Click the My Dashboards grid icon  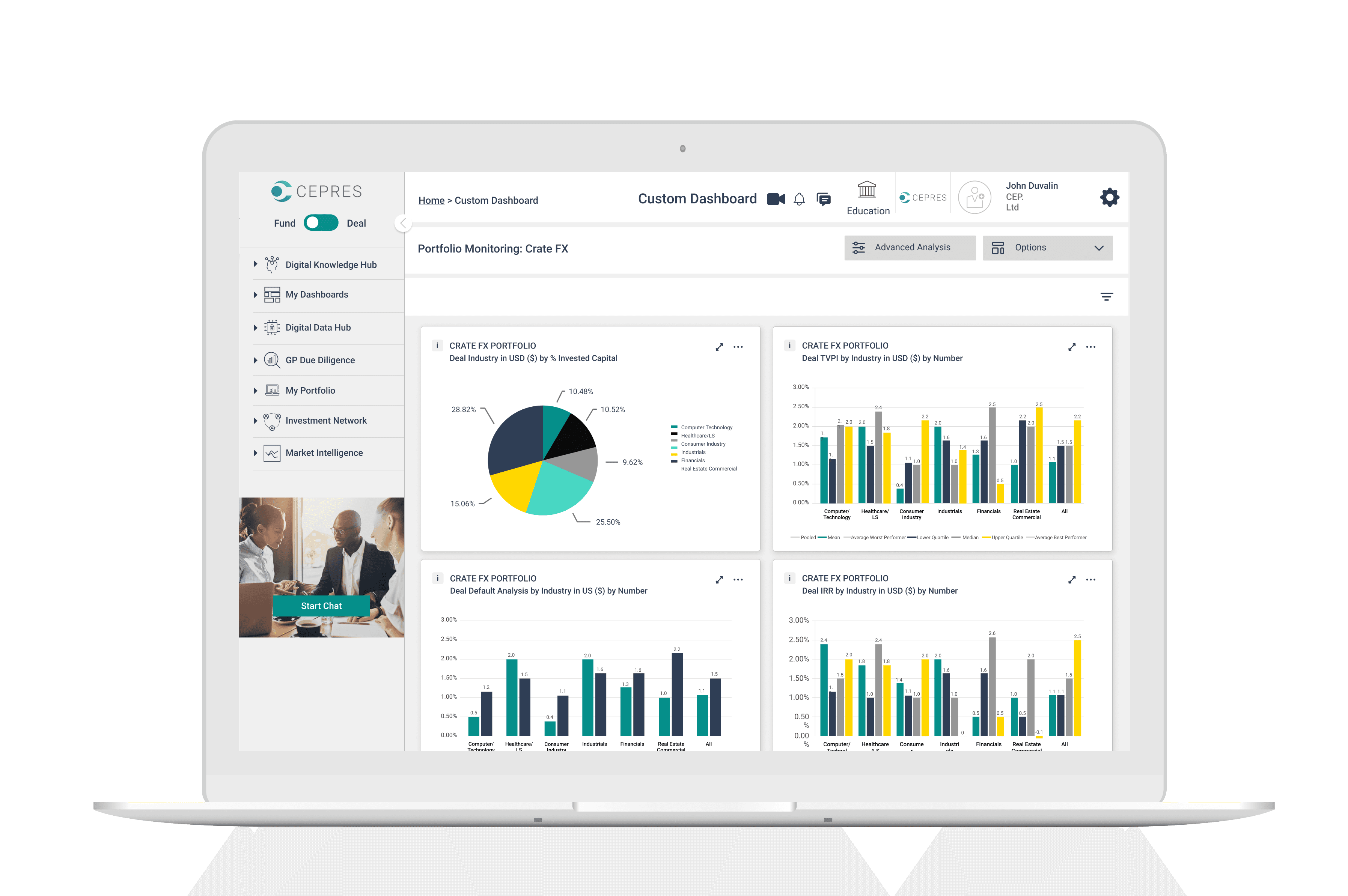pos(272,294)
